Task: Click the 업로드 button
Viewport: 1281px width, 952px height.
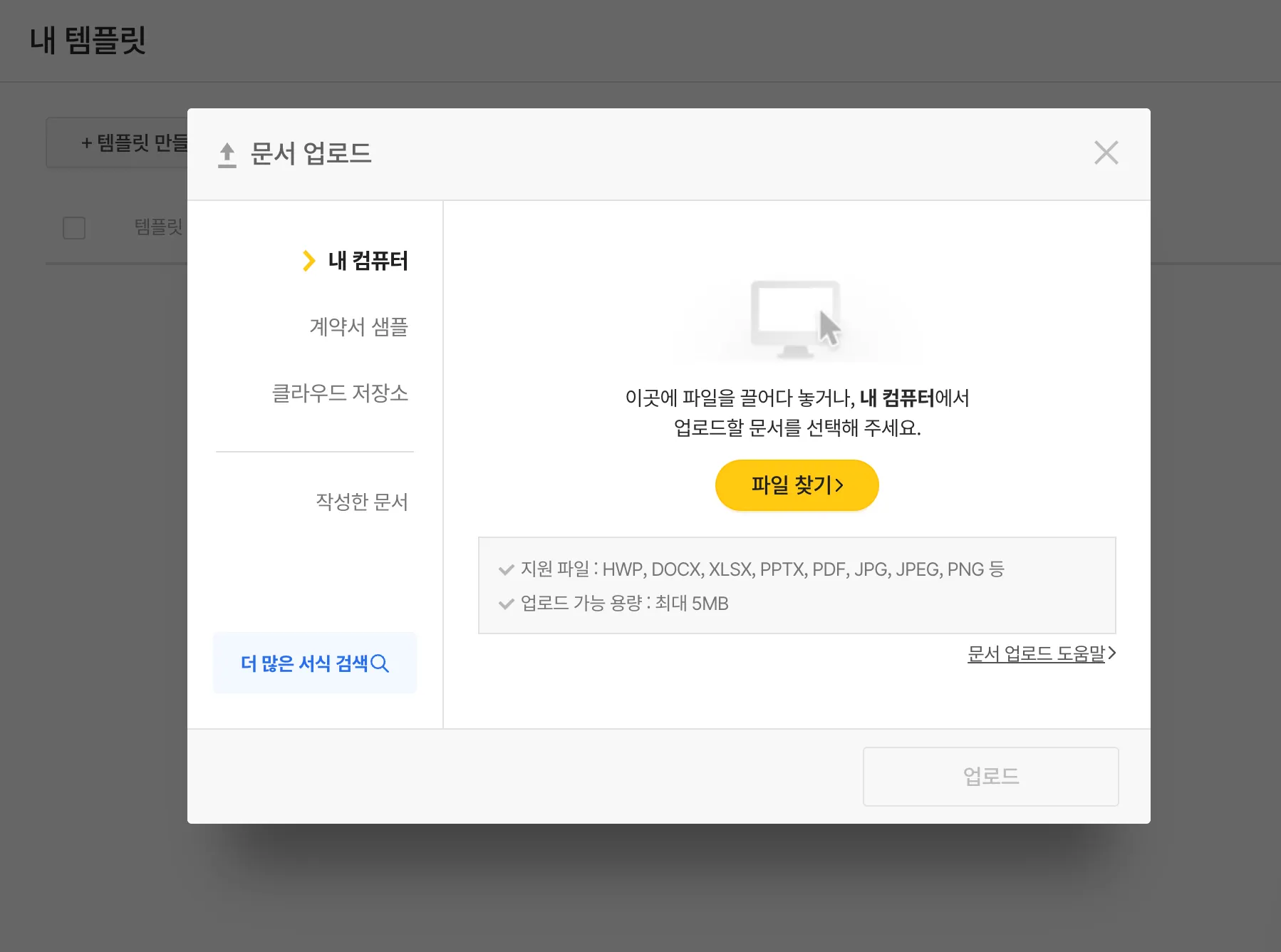Action: [990, 776]
